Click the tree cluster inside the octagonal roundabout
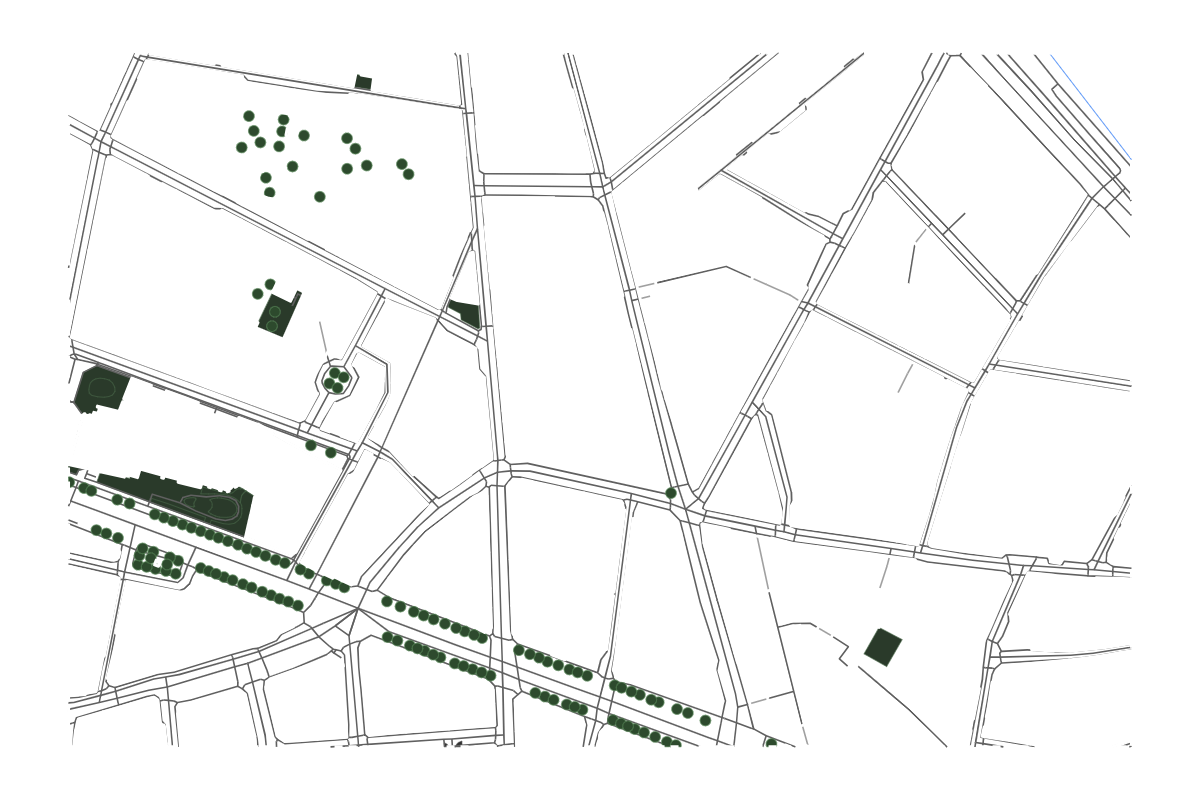 pyautogui.click(x=337, y=380)
